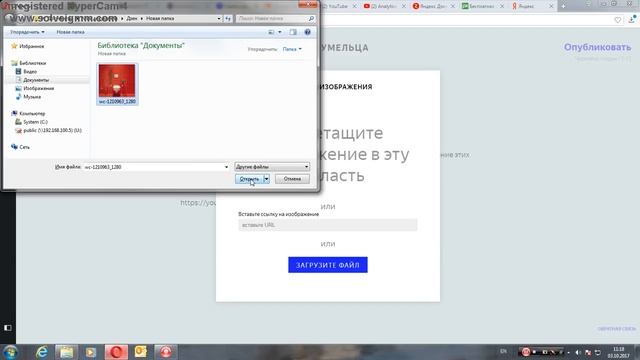Image resolution: width=640 pixels, height=360 pixels.
Task: Expand the Открыть button split arrow
Action: pyautogui.click(x=266, y=179)
